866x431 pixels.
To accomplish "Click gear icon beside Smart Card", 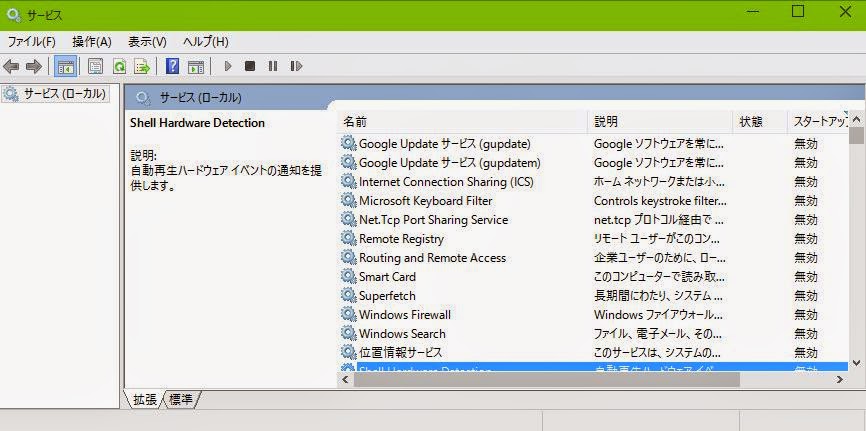I will point(348,276).
